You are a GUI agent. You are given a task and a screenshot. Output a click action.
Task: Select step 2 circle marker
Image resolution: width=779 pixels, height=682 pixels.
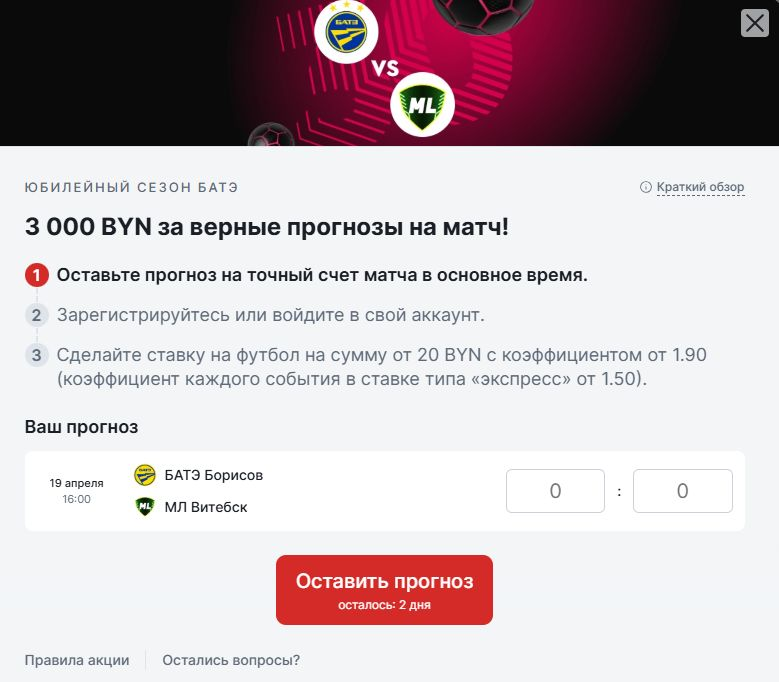(x=37, y=315)
